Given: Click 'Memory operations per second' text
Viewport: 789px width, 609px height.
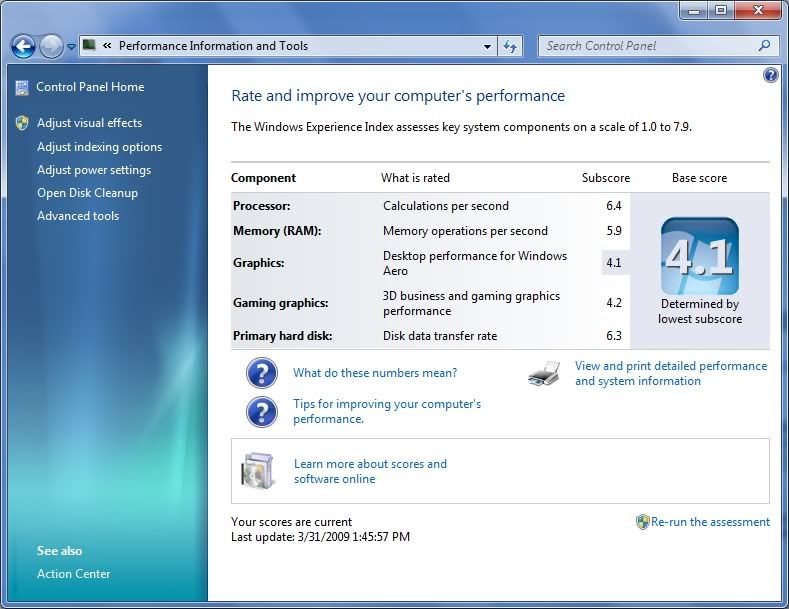Looking at the screenshot, I should [465, 231].
